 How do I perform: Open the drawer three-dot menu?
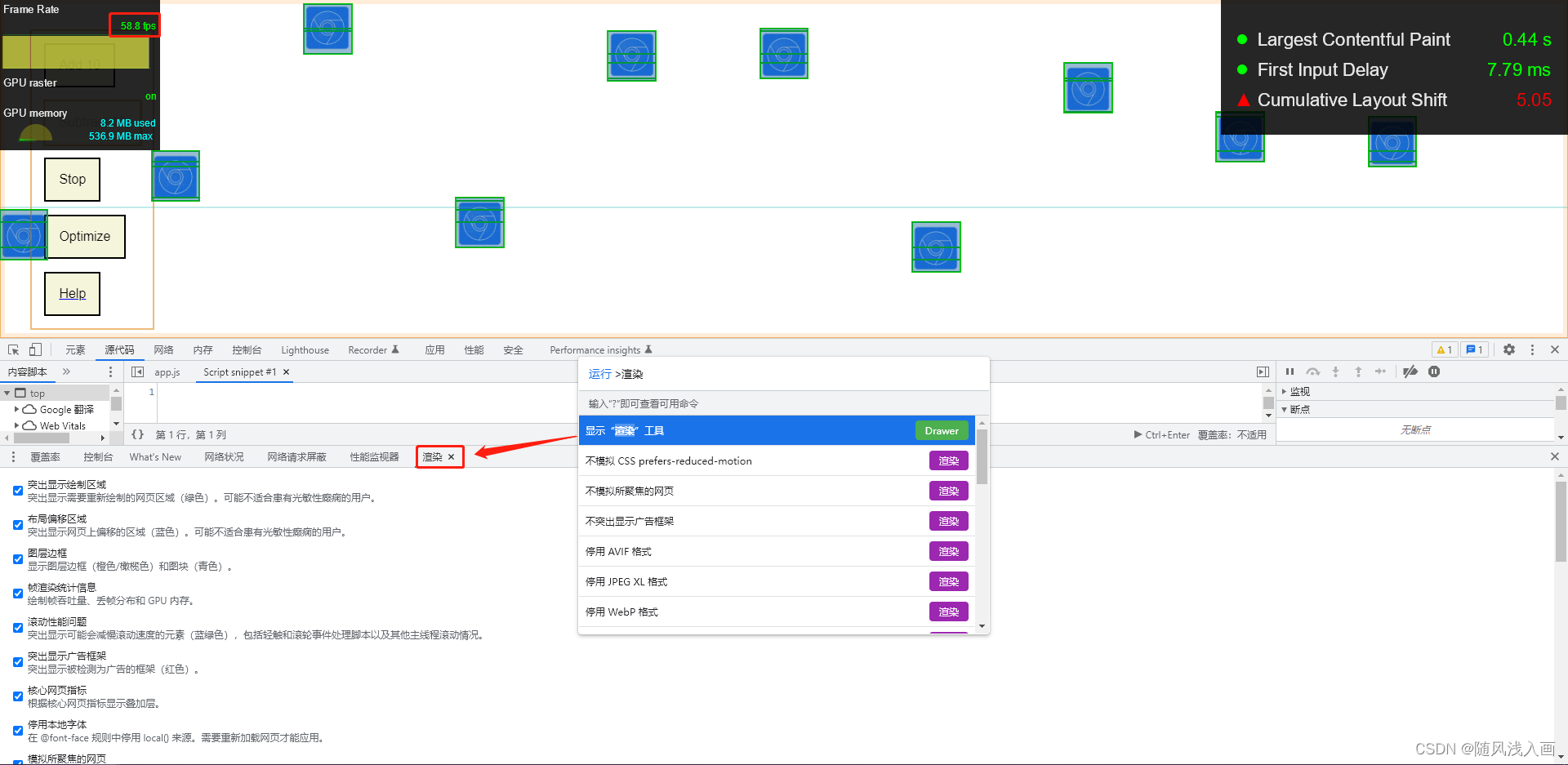[x=13, y=456]
